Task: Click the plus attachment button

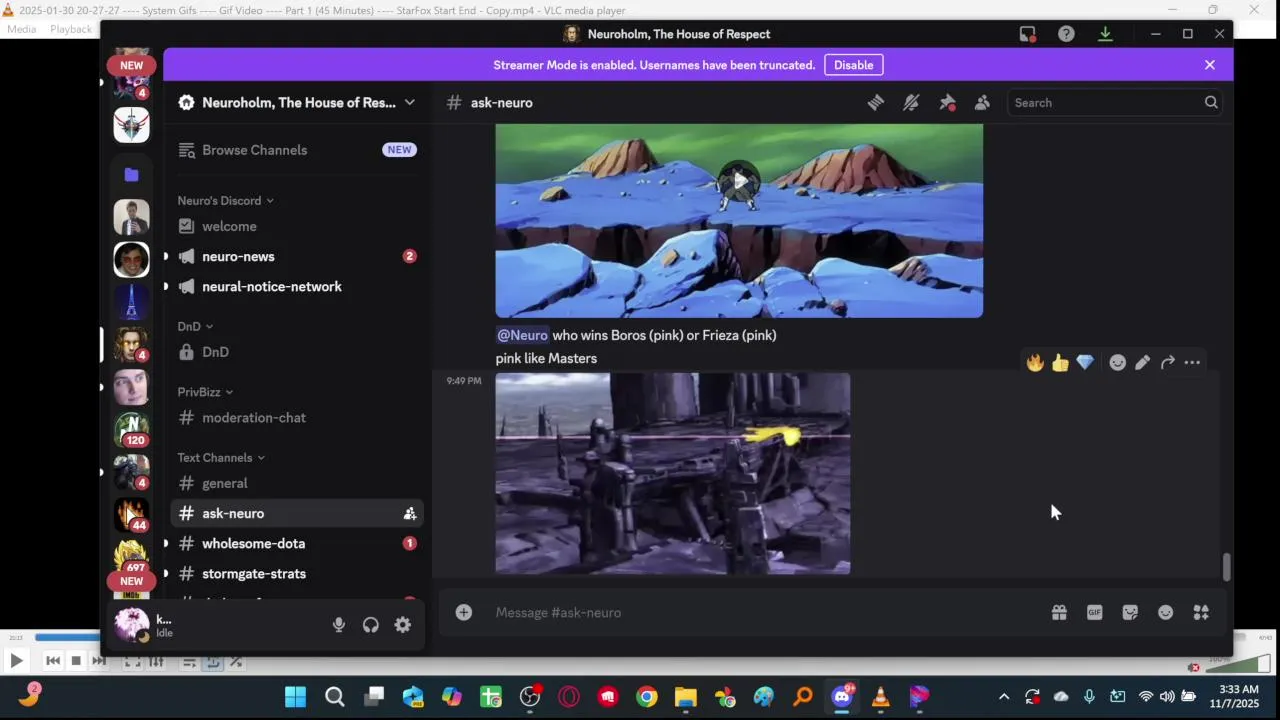Action: coord(463,612)
